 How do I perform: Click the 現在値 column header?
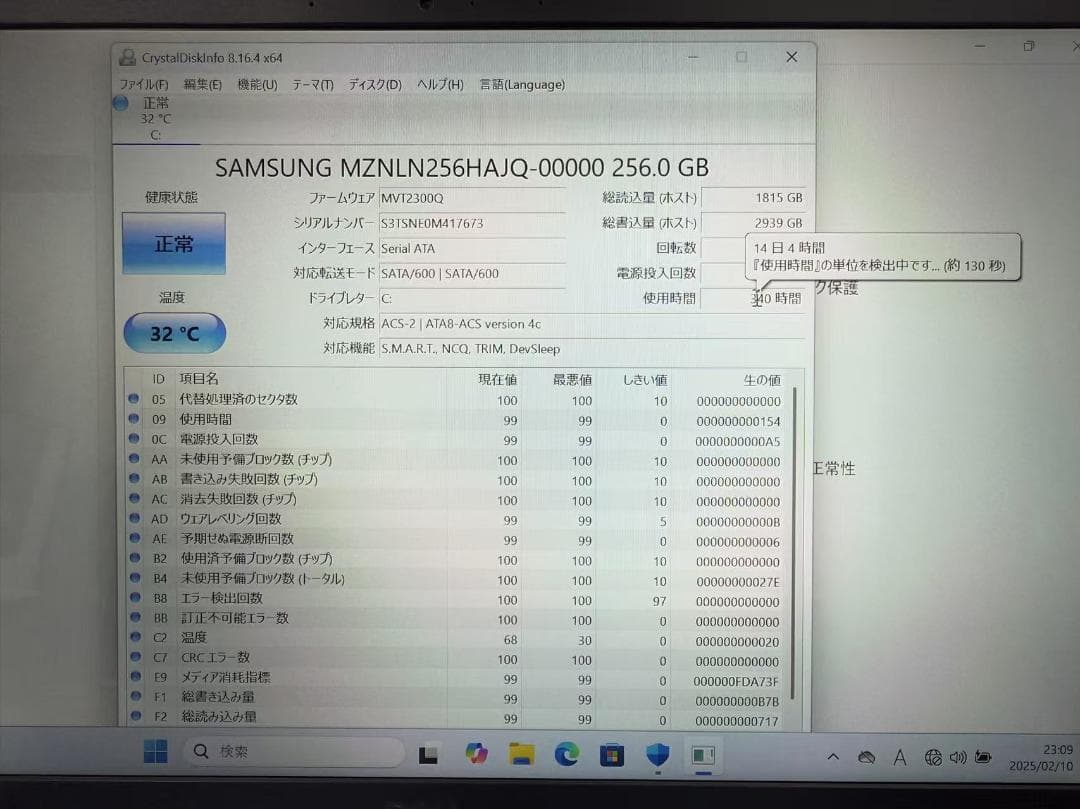click(x=497, y=379)
